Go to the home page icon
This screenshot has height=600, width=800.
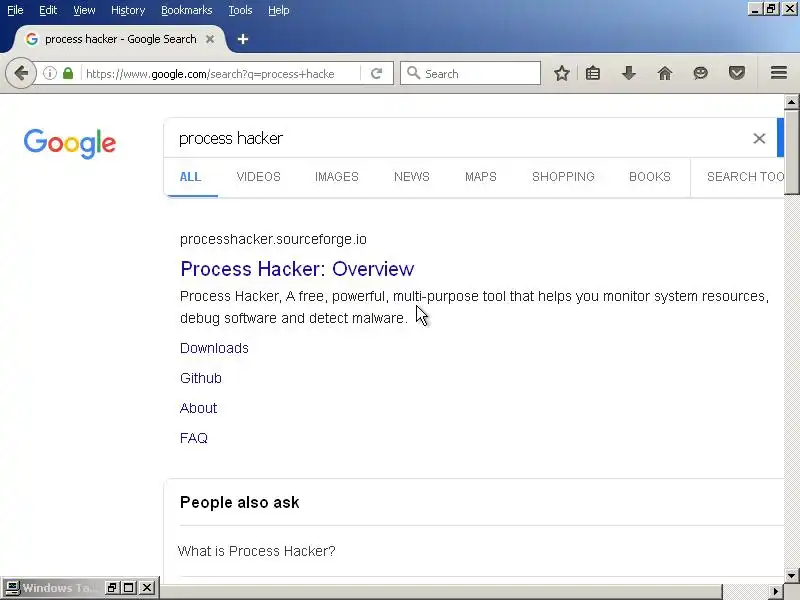coord(665,73)
